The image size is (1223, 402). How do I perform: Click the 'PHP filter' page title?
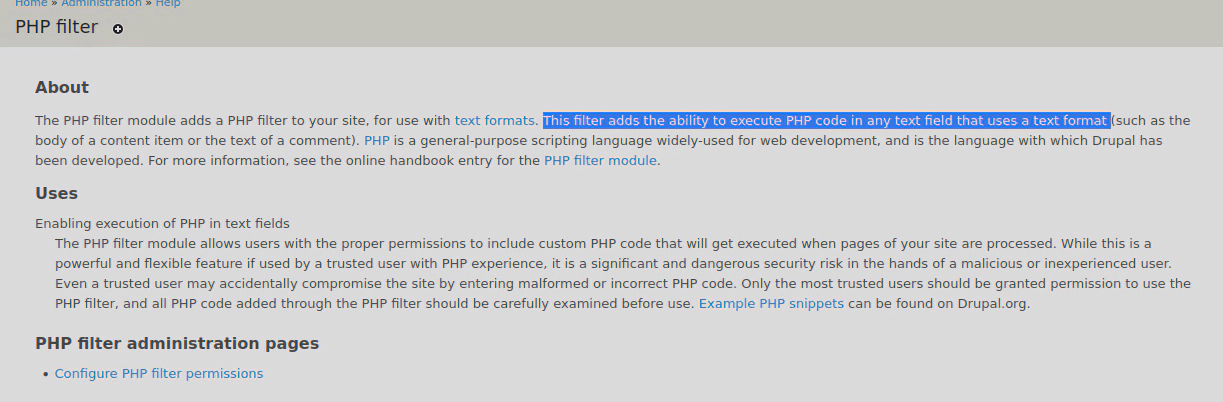point(57,27)
